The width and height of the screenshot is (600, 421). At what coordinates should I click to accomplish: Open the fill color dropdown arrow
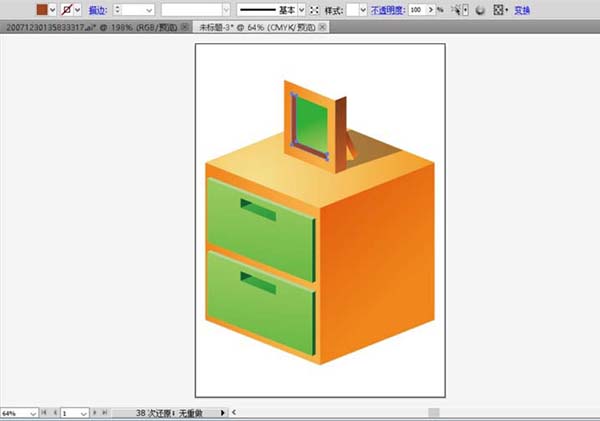coord(52,10)
